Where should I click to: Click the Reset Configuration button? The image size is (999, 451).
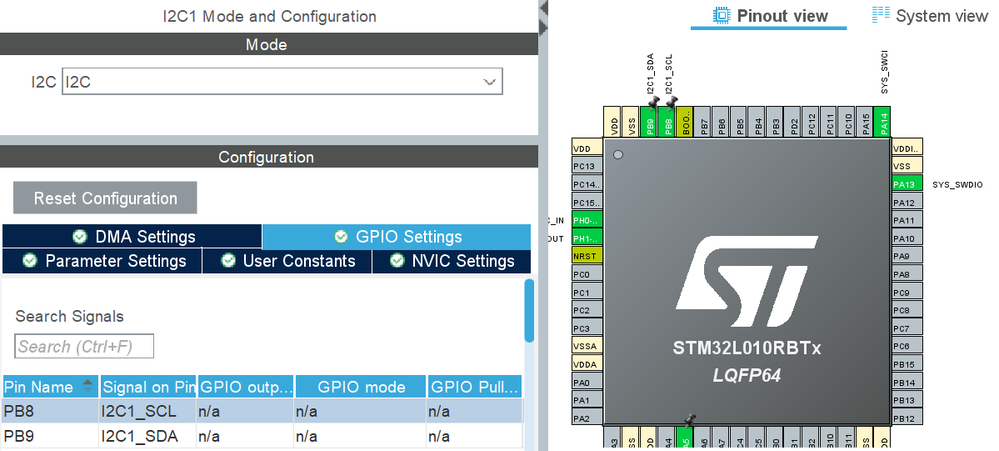coord(105,198)
